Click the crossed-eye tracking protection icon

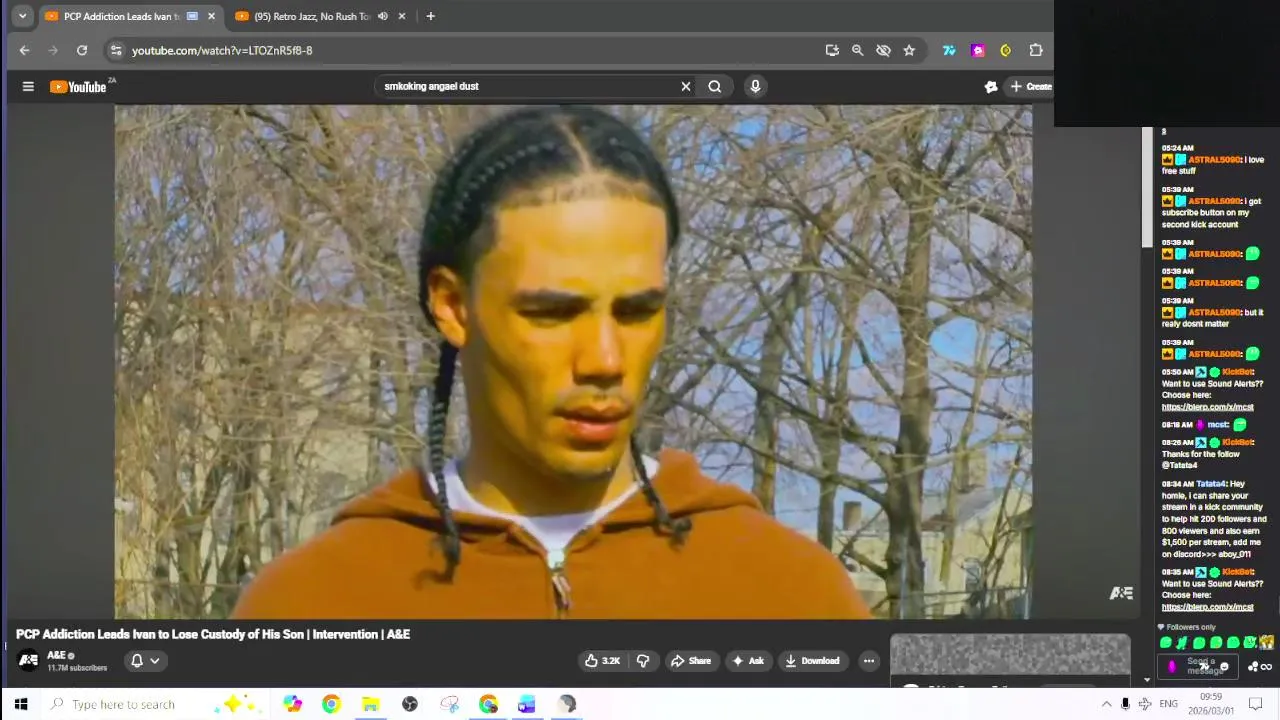[x=883, y=50]
